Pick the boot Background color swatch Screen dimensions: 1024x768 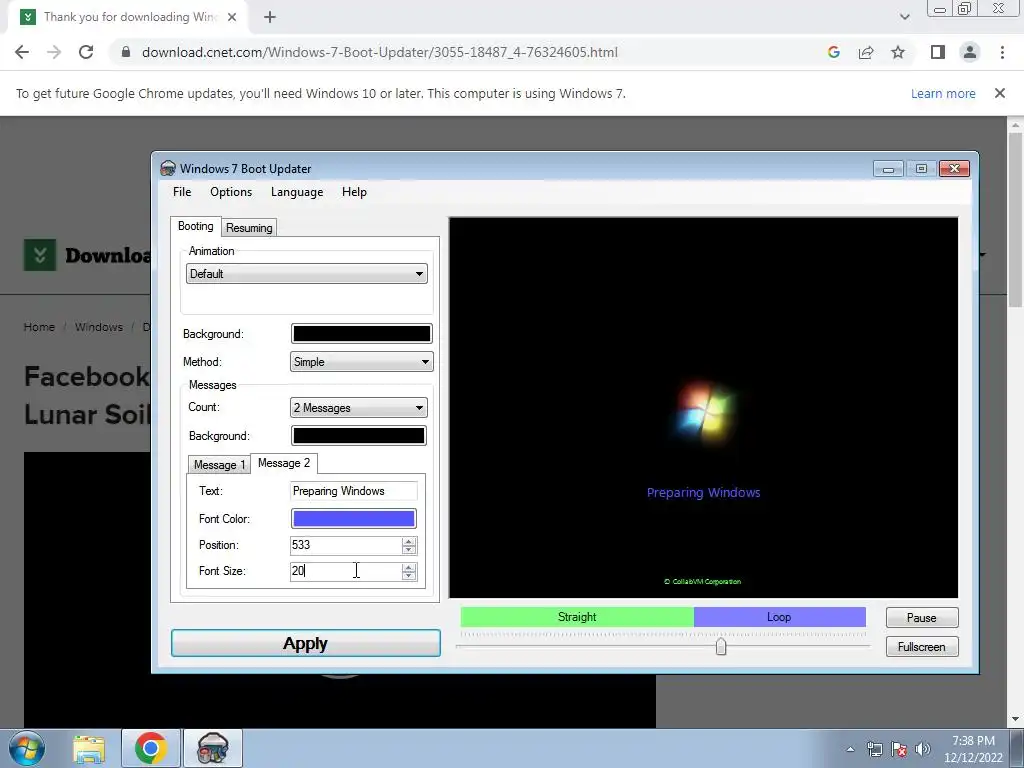(361, 334)
